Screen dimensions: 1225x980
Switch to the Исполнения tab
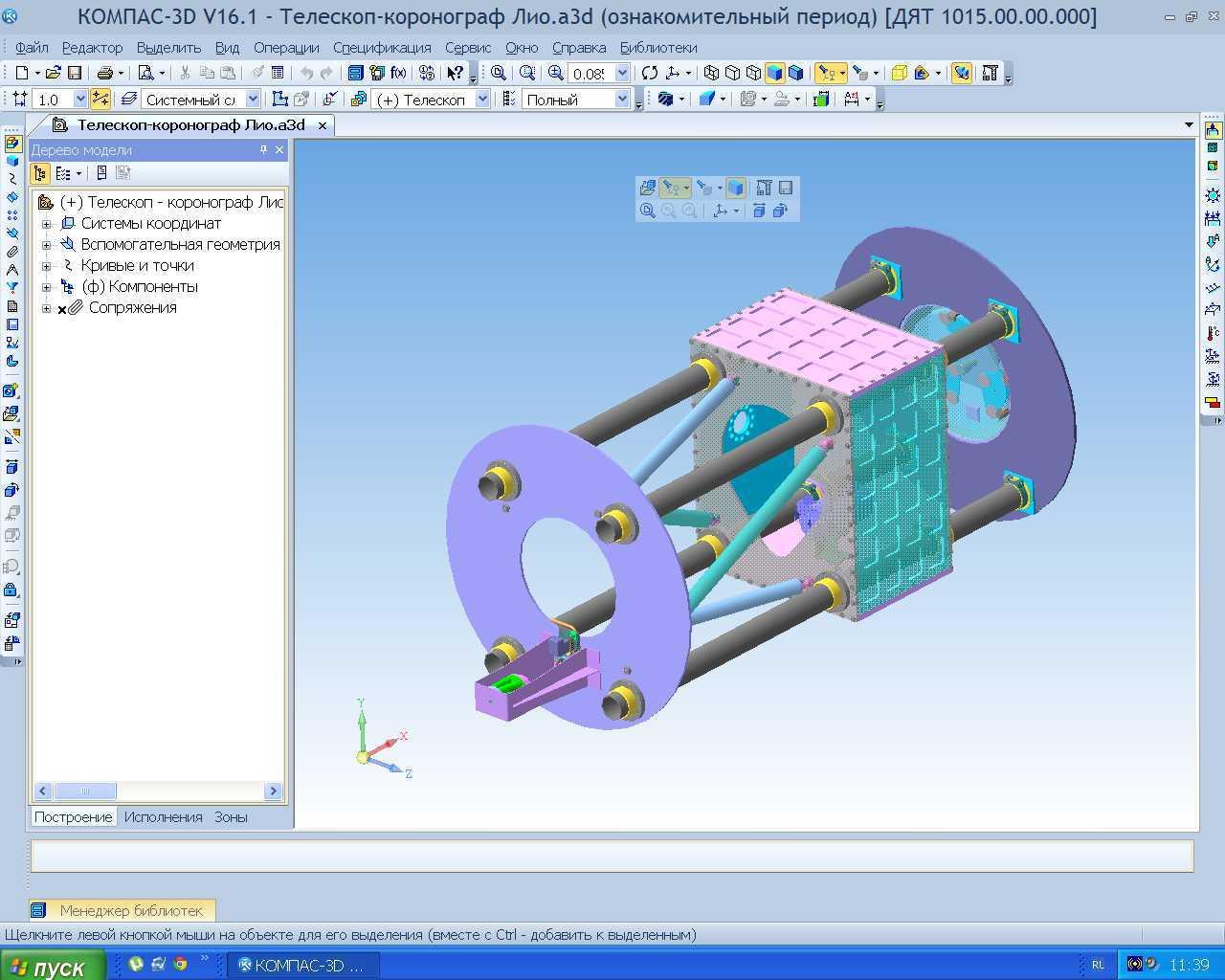[x=163, y=817]
